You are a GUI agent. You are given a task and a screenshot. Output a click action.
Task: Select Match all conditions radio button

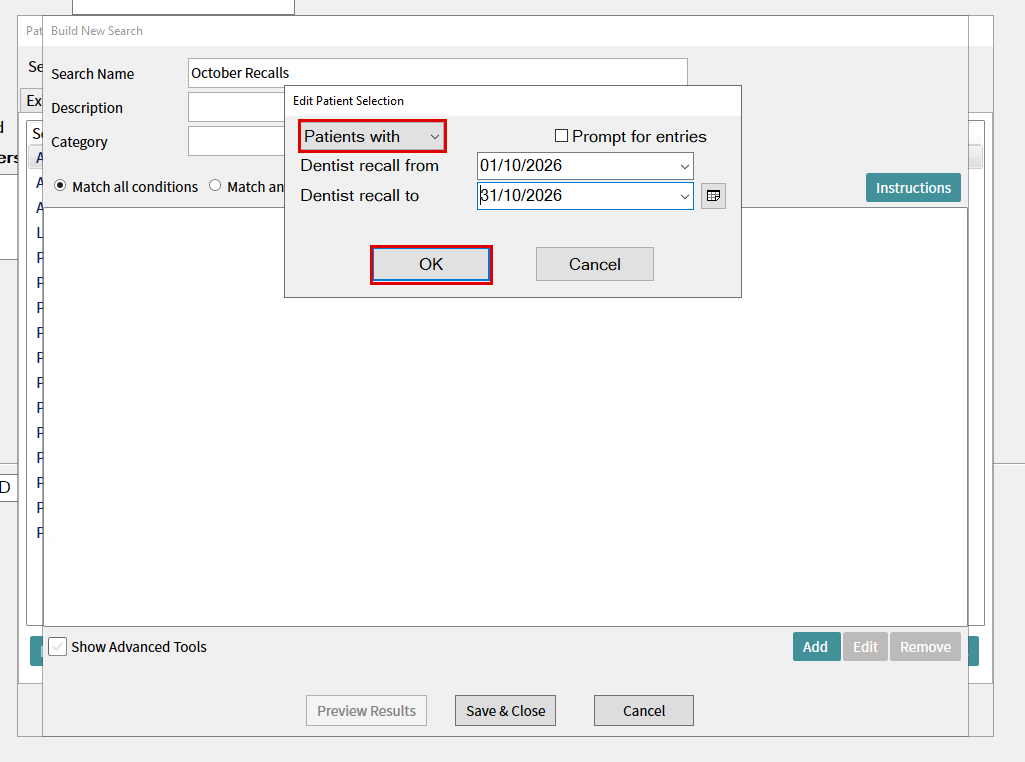coord(60,186)
